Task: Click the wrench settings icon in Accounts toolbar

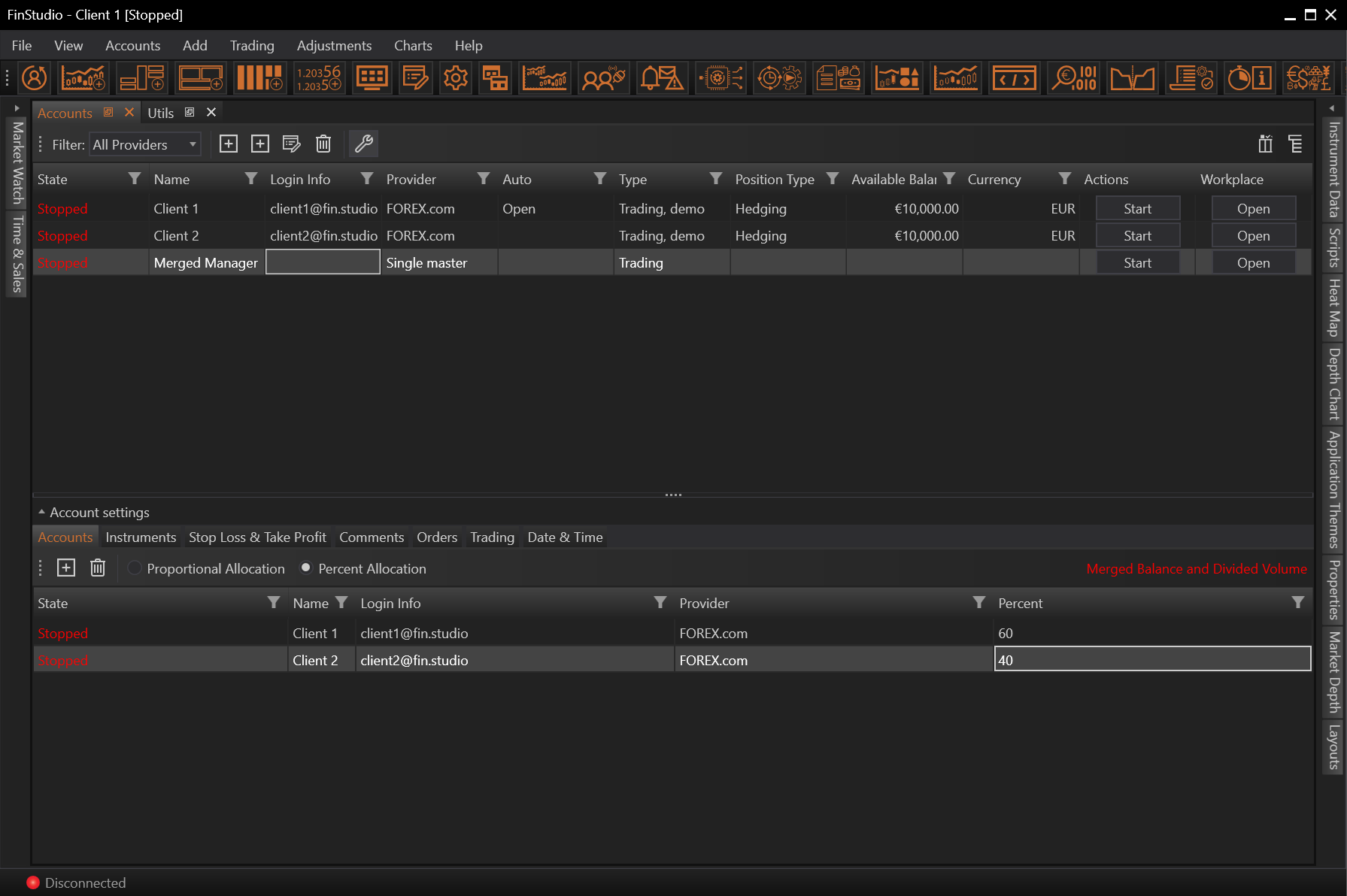Action: [364, 144]
